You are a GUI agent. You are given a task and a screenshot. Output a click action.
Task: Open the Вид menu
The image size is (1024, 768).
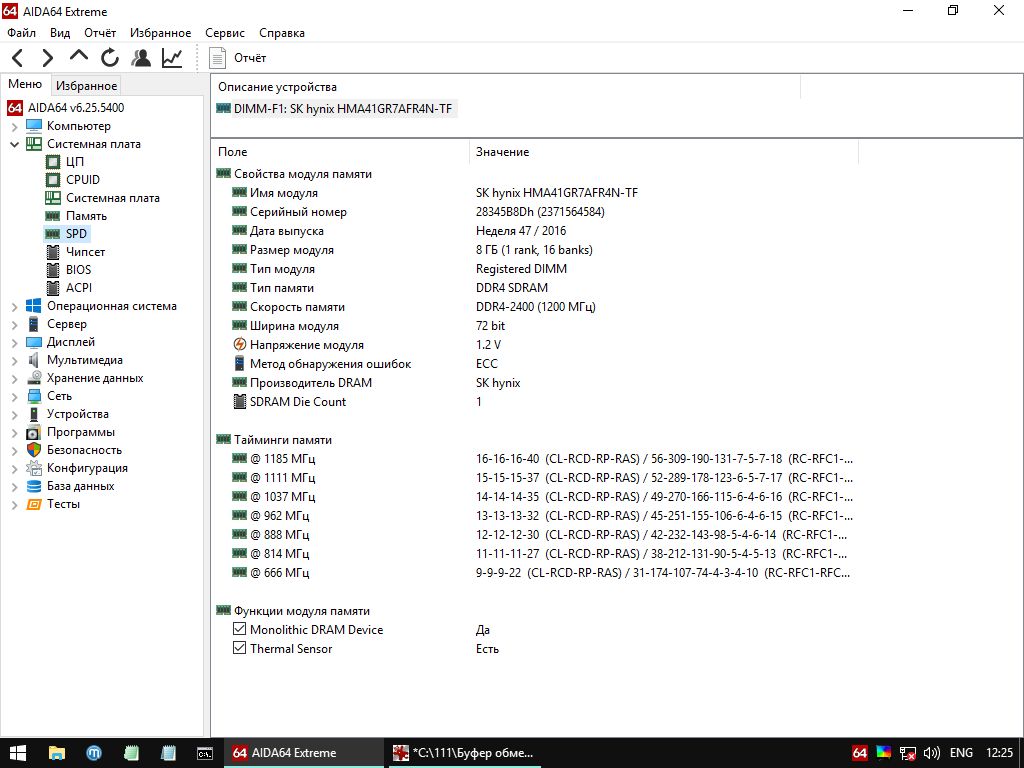tap(60, 33)
